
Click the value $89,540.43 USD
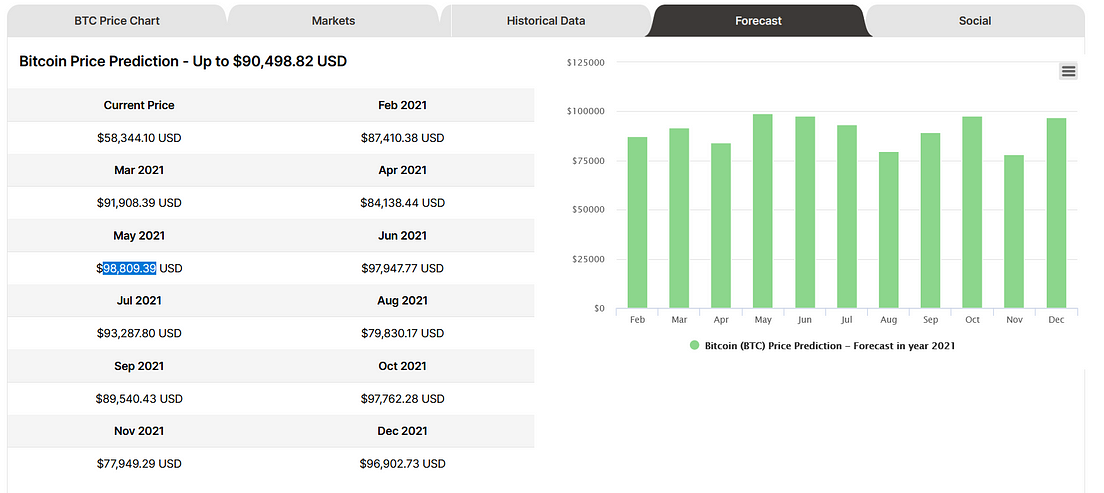[x=139, y=399]
